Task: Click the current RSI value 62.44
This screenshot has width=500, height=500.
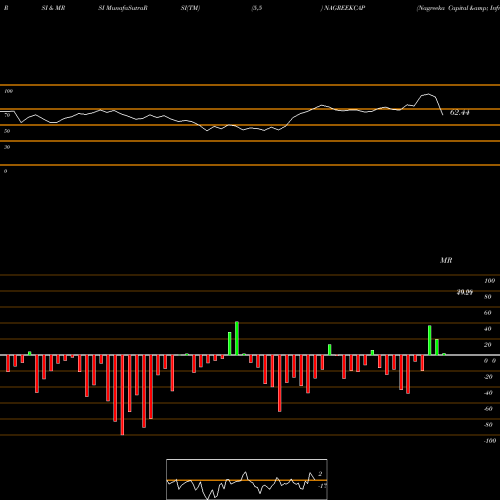Action: click(460, 112)
